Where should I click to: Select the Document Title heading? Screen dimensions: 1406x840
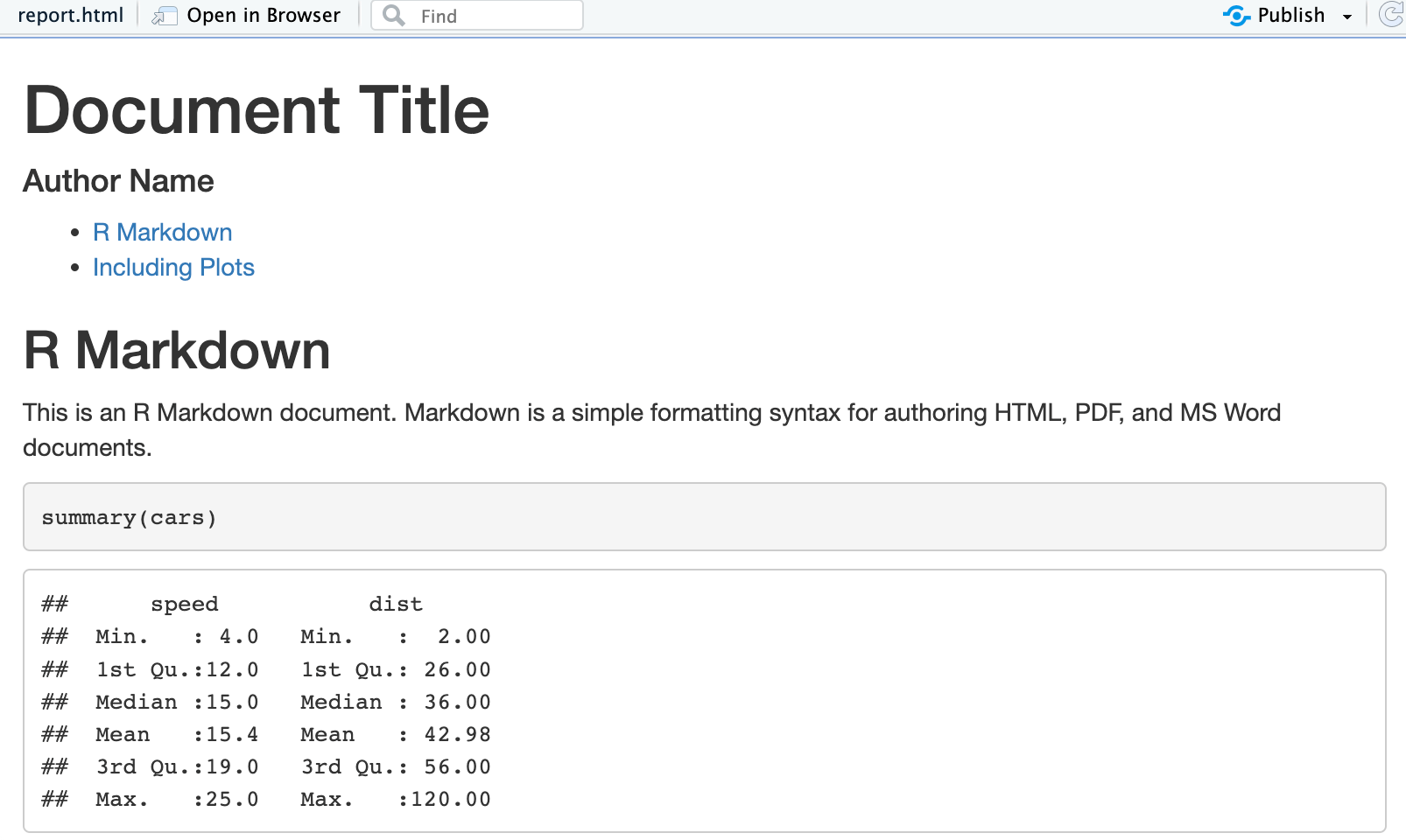(257, 109)
